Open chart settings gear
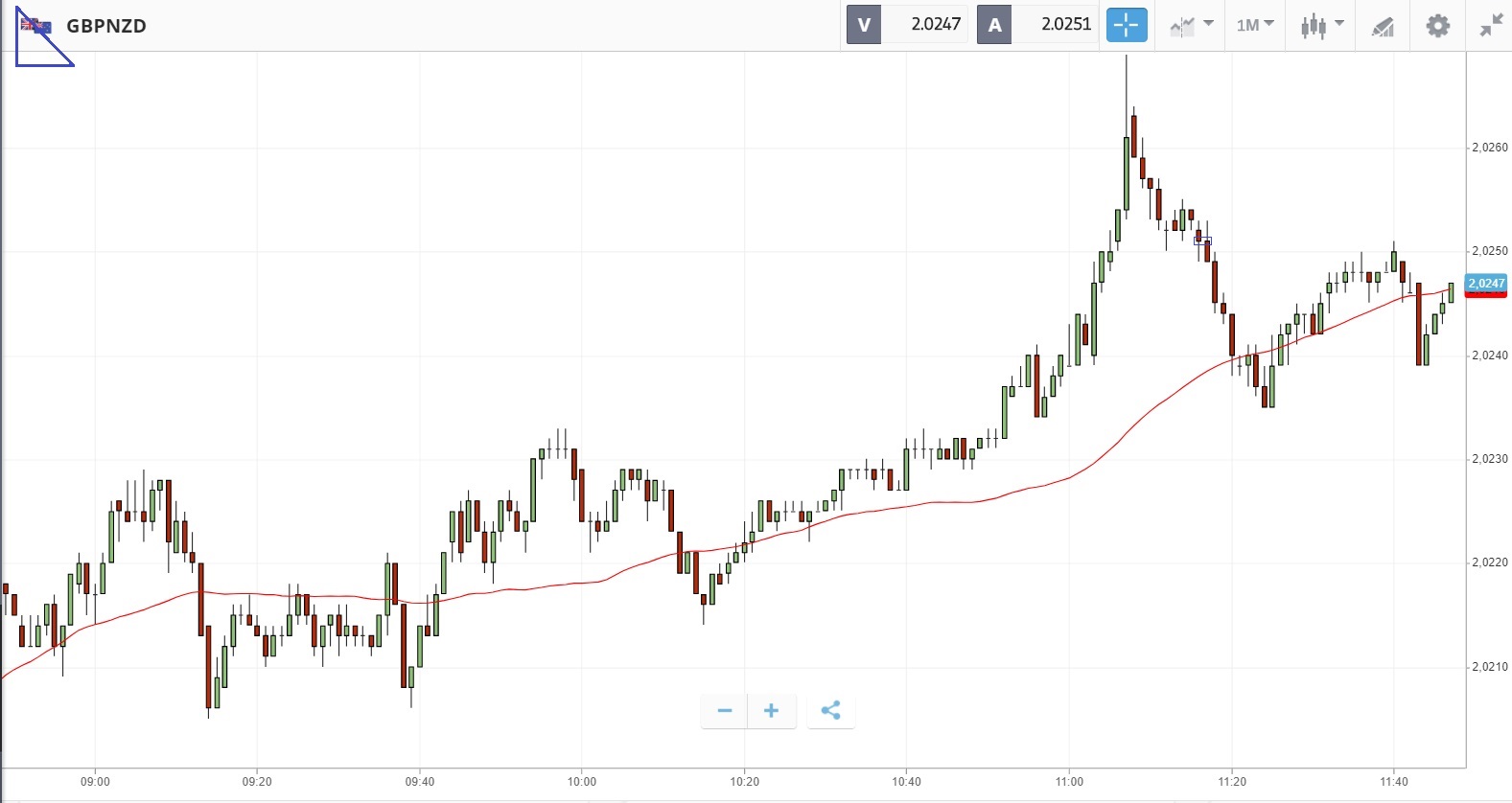 click(1437, 26)
